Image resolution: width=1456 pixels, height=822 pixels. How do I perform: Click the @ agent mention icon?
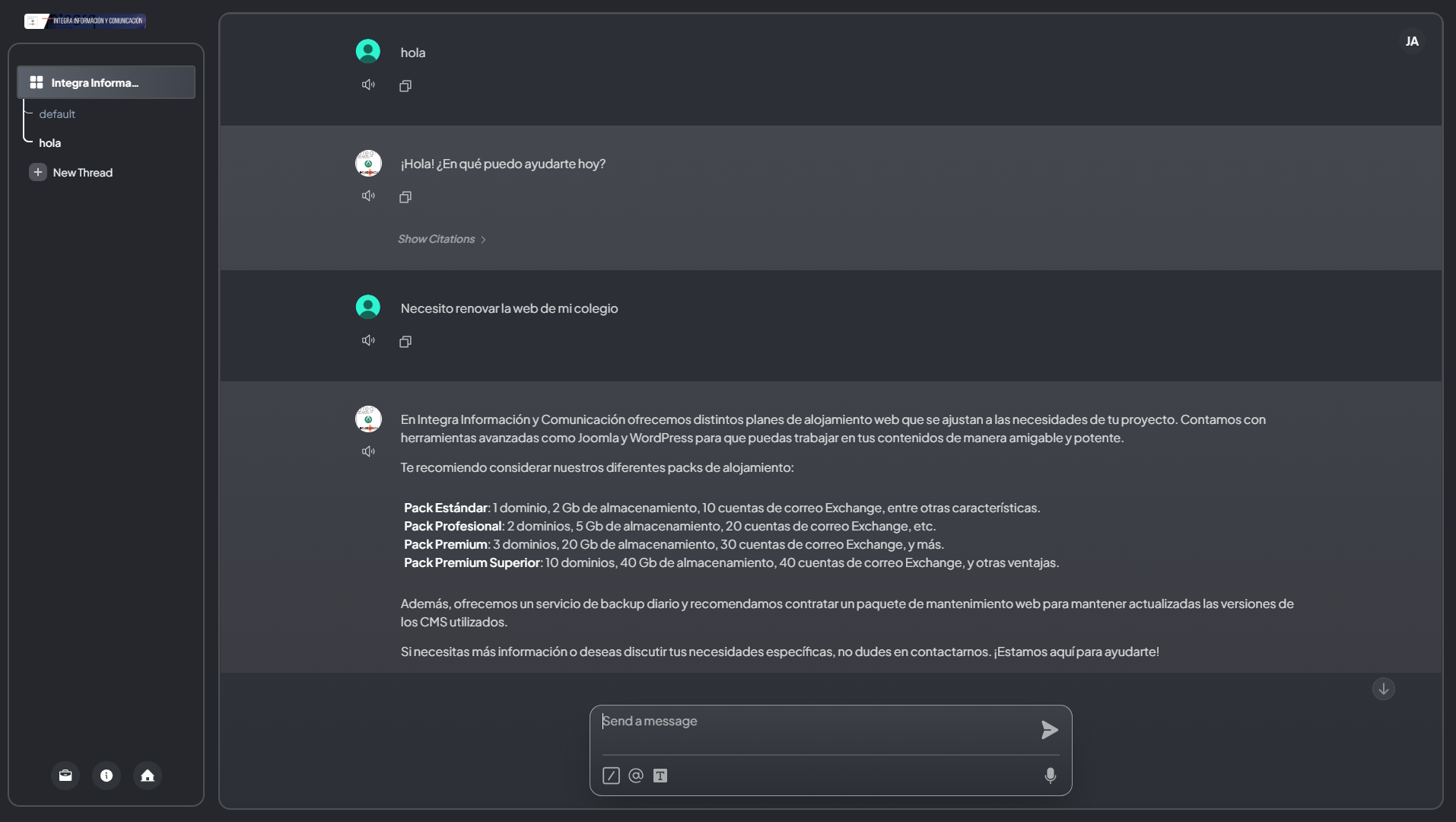click(636, 776)
